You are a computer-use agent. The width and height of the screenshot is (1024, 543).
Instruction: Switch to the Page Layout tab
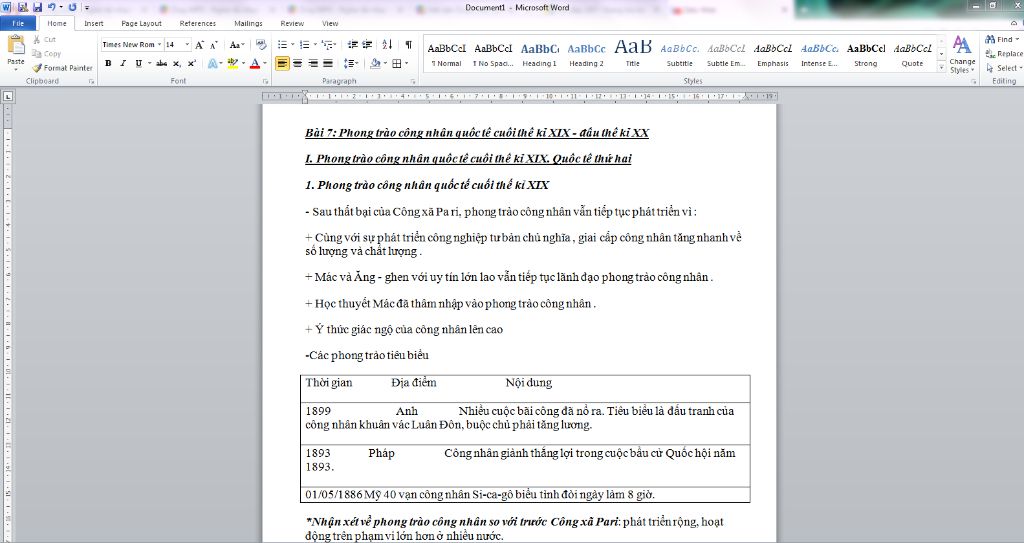point(141,24)
